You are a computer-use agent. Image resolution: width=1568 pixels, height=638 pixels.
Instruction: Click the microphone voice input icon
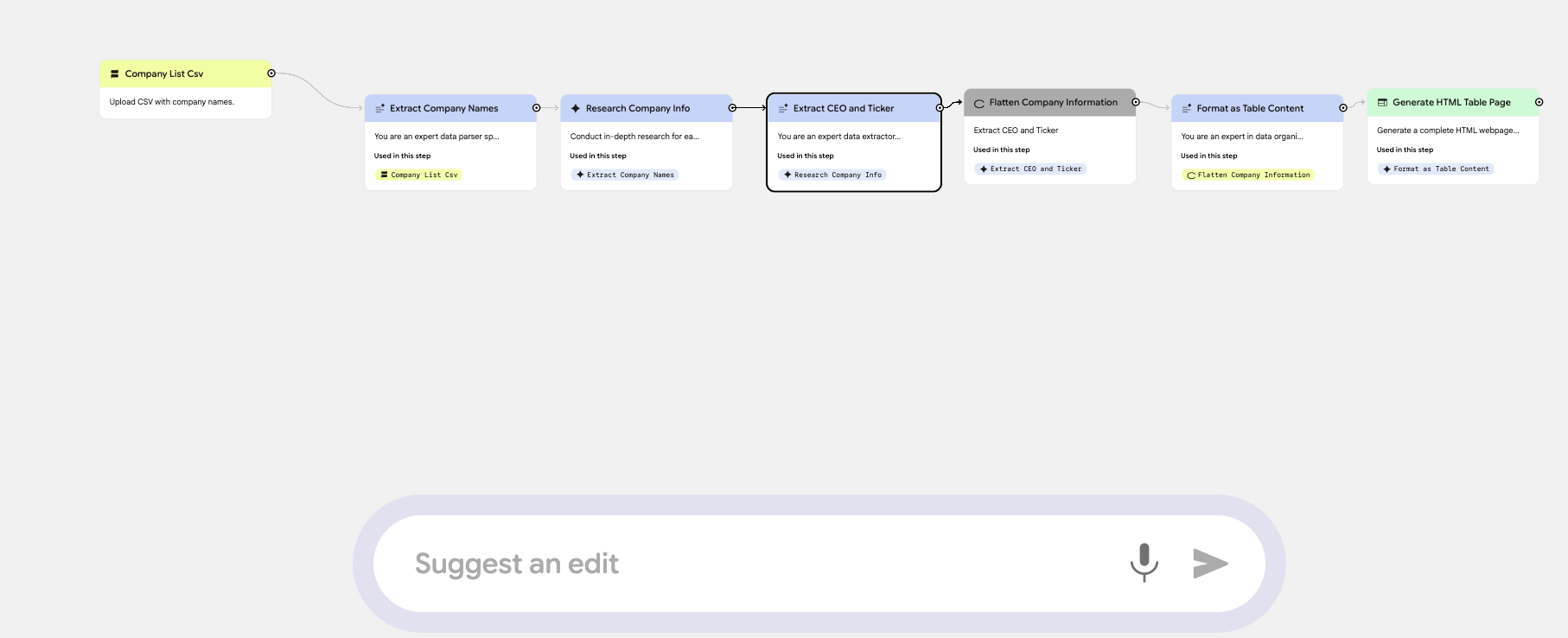click(1144, 563)
